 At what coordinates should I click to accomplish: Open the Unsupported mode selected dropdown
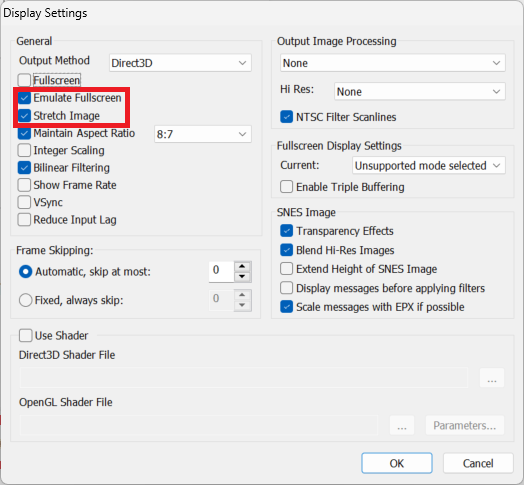coord(429,165)
